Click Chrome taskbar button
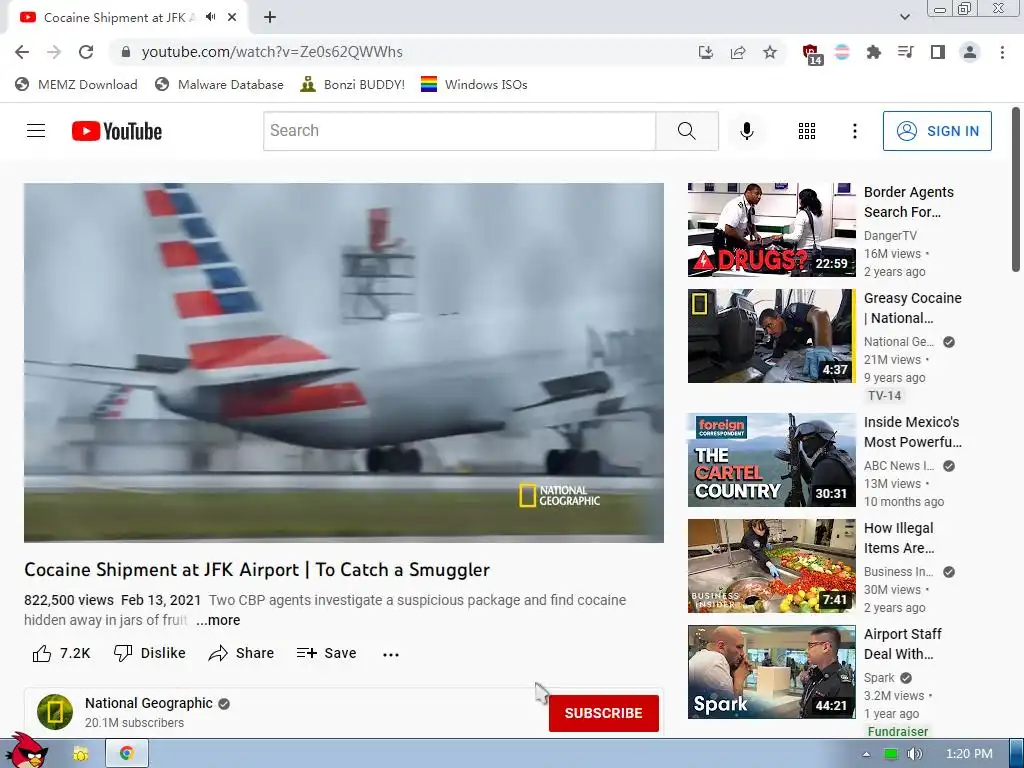Viewport: 1024px width, 768px height. [x=127, y=753]
